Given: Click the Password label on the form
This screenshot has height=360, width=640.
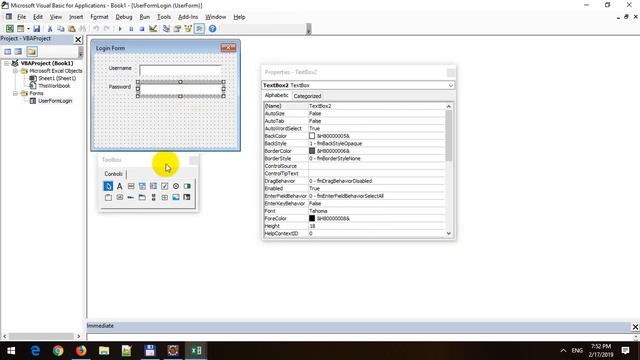Looking at the screenshot, I should pos(120,87).
